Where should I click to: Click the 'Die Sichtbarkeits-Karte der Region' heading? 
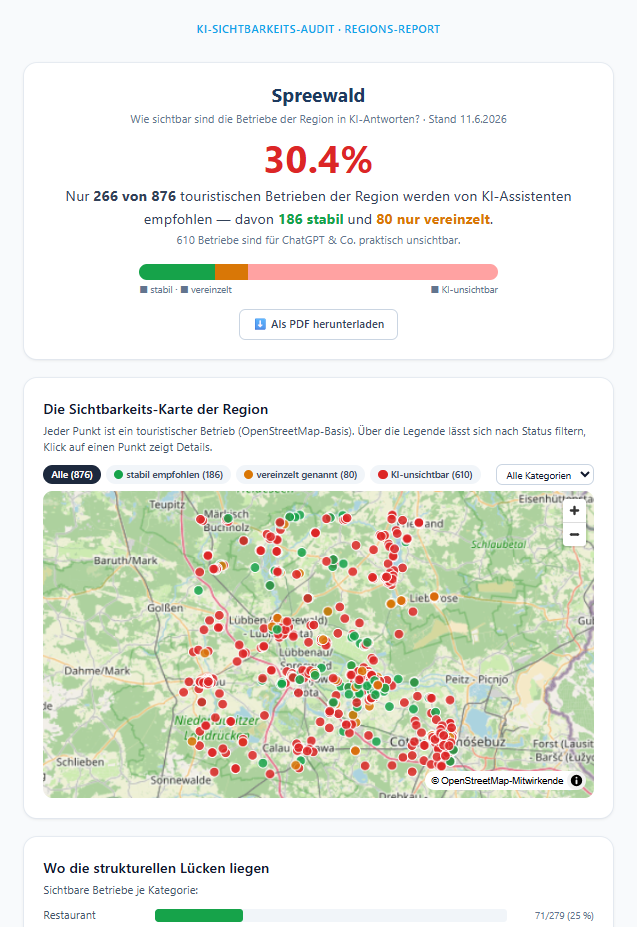156,409
